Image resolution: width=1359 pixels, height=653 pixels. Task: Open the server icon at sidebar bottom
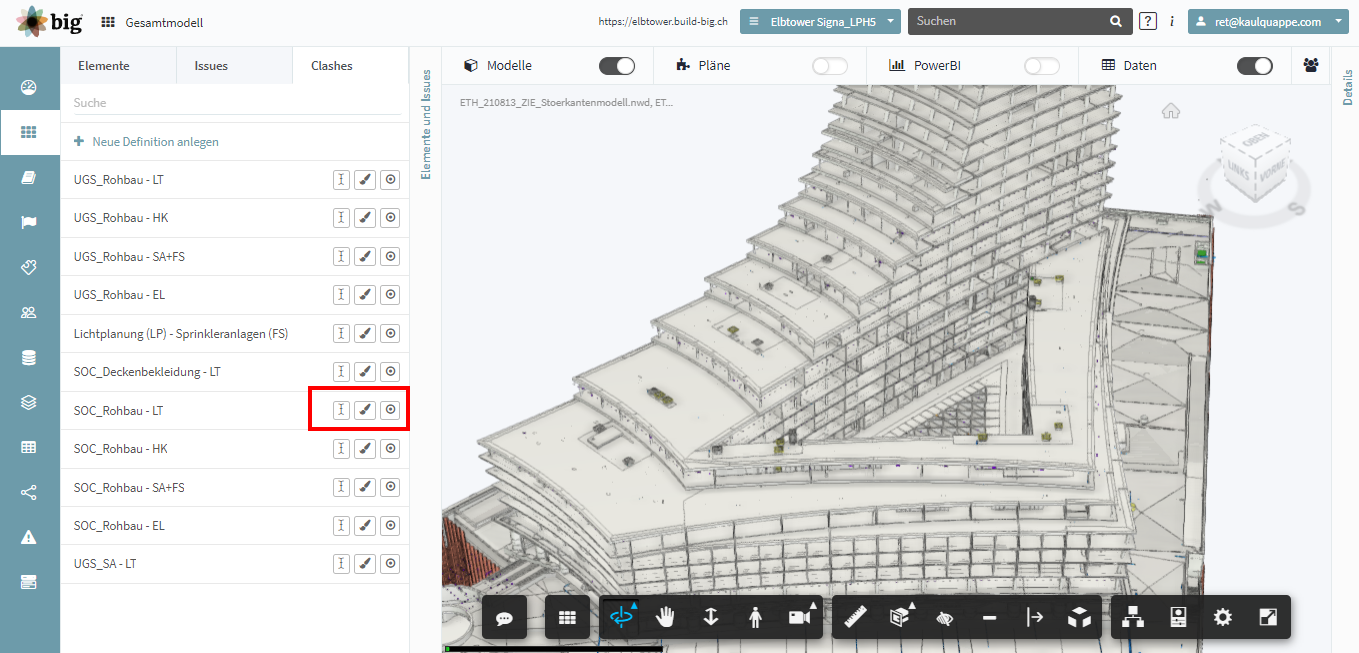(29, 583)
